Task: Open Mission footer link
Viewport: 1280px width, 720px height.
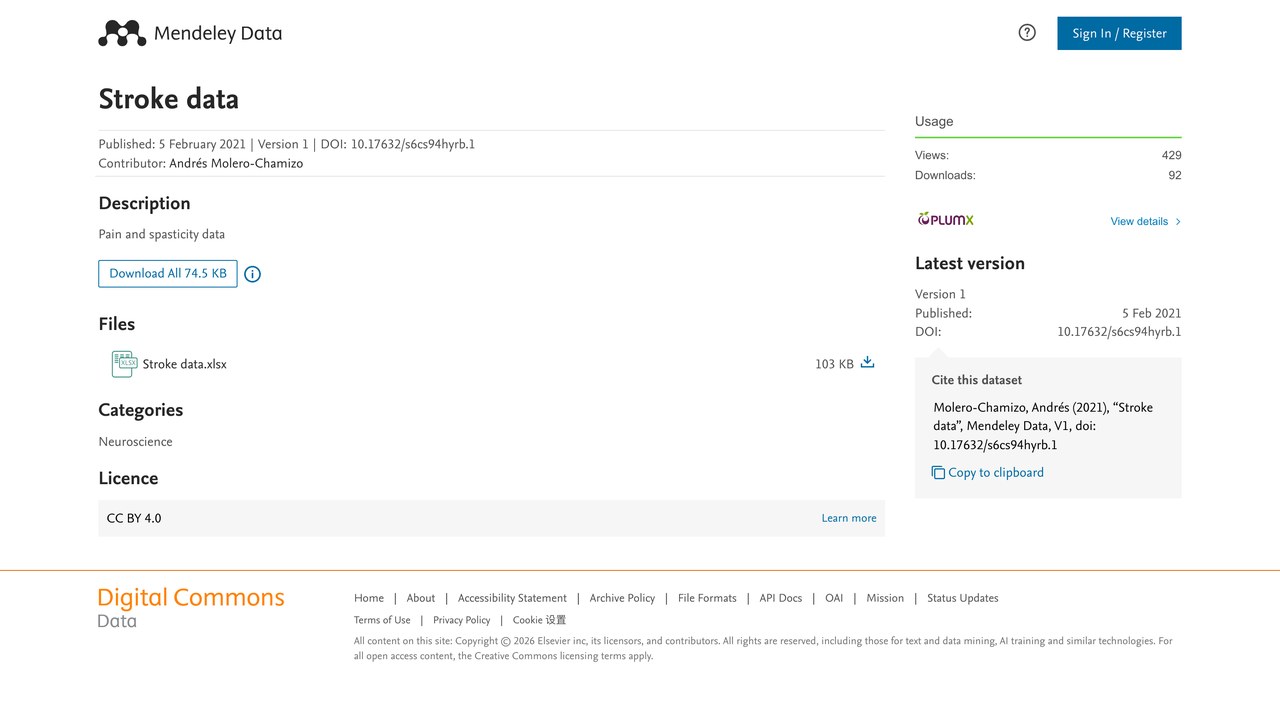Action: 885,598
